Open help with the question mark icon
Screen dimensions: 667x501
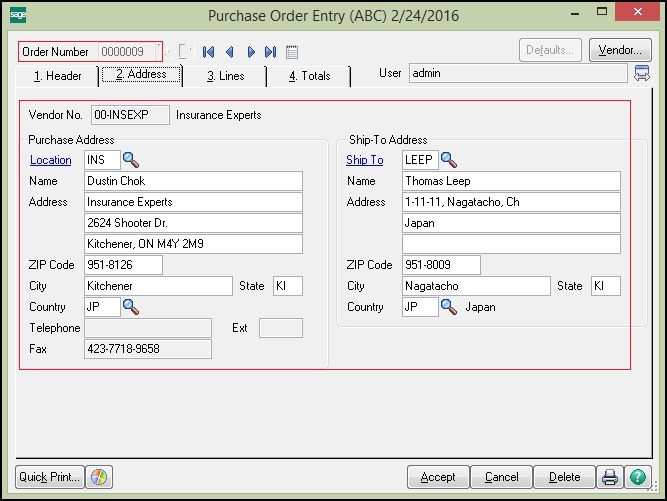(637, 477)
